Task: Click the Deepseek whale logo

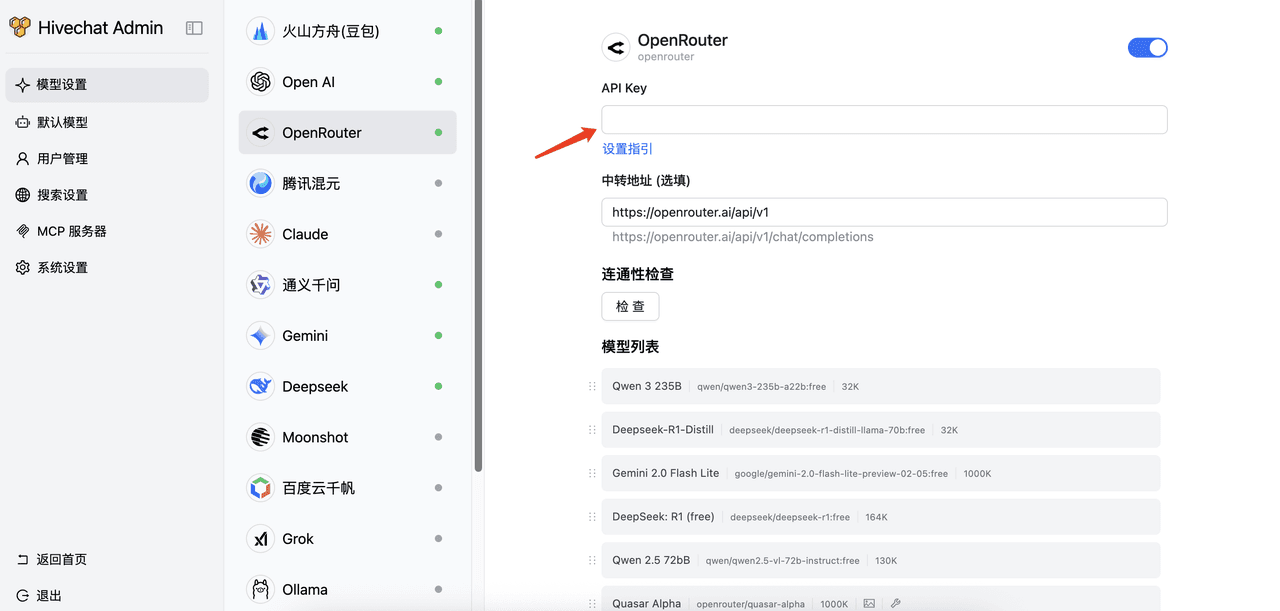Action: click(260, 386)
